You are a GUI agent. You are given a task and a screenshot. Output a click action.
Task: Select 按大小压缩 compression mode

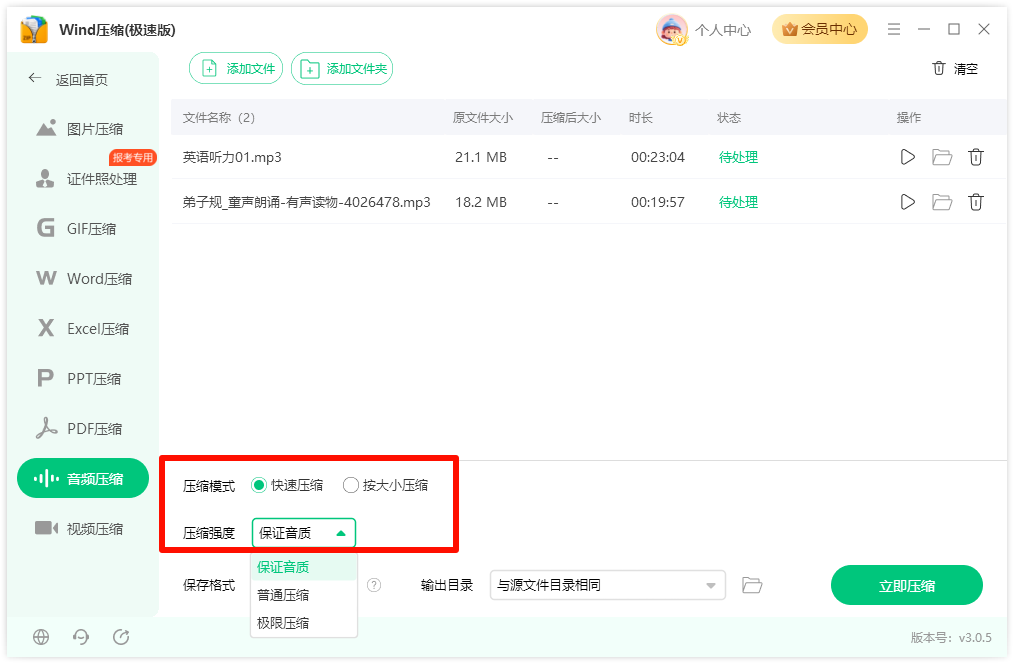[385, 486]
